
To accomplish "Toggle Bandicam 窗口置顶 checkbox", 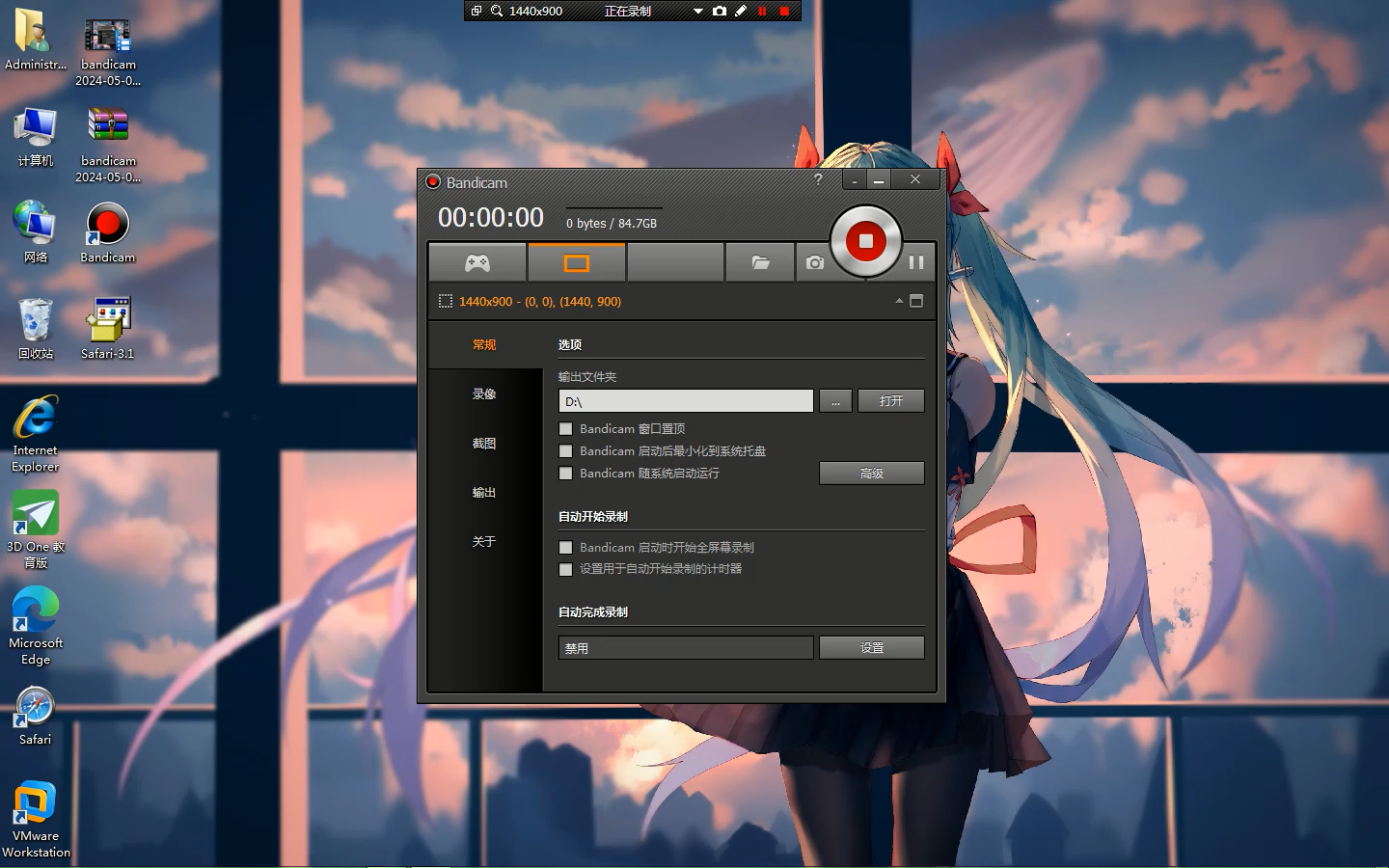I will point(566,429).
